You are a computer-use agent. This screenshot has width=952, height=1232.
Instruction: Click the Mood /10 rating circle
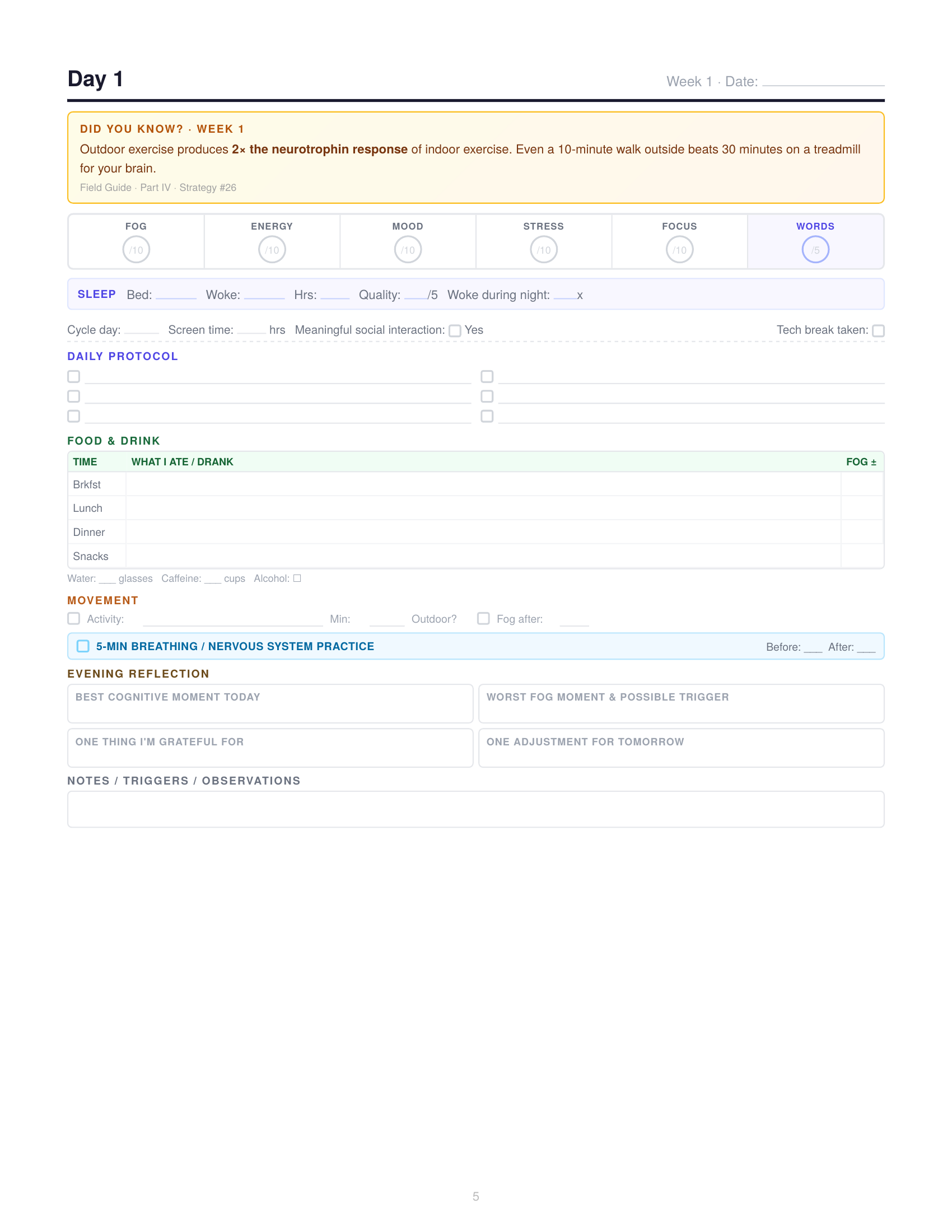(408, 250)
